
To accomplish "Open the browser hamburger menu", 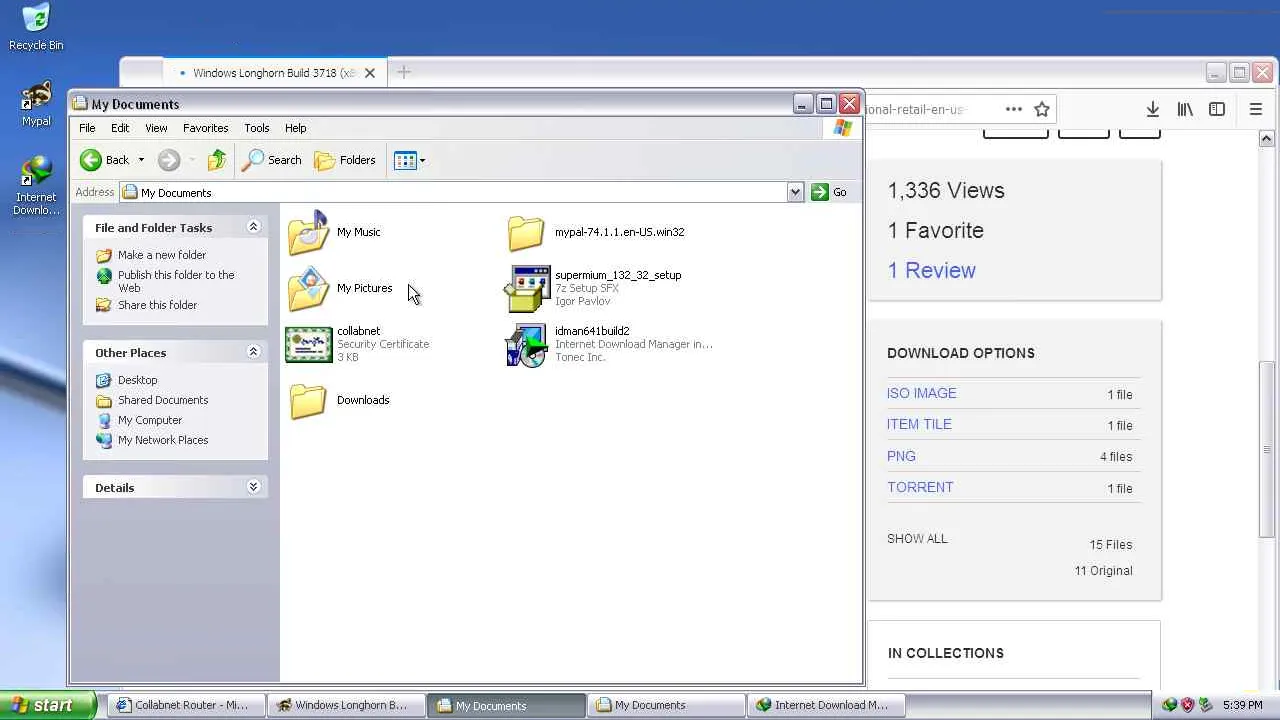I will [1256, 109].
